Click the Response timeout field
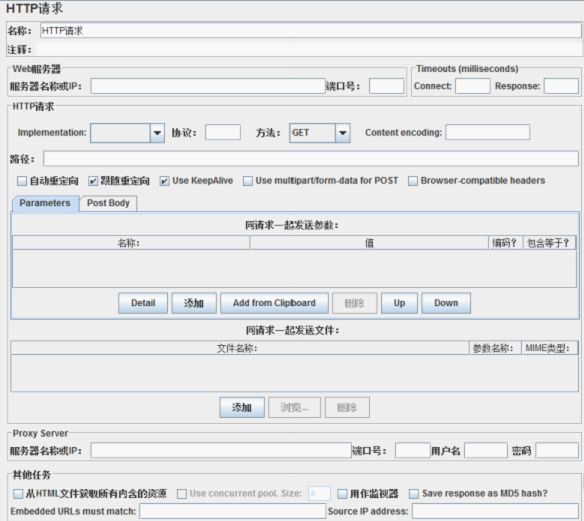This screenshot has width=584, height=521. (561, 86)
